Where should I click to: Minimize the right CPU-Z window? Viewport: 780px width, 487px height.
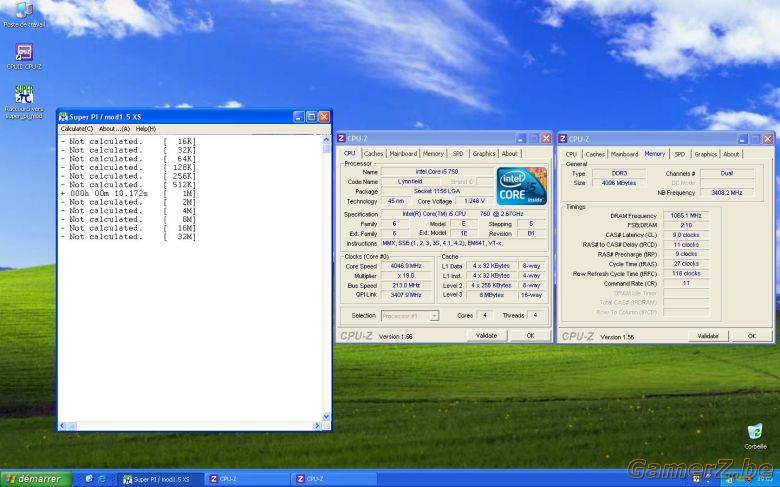pos(742,139)
